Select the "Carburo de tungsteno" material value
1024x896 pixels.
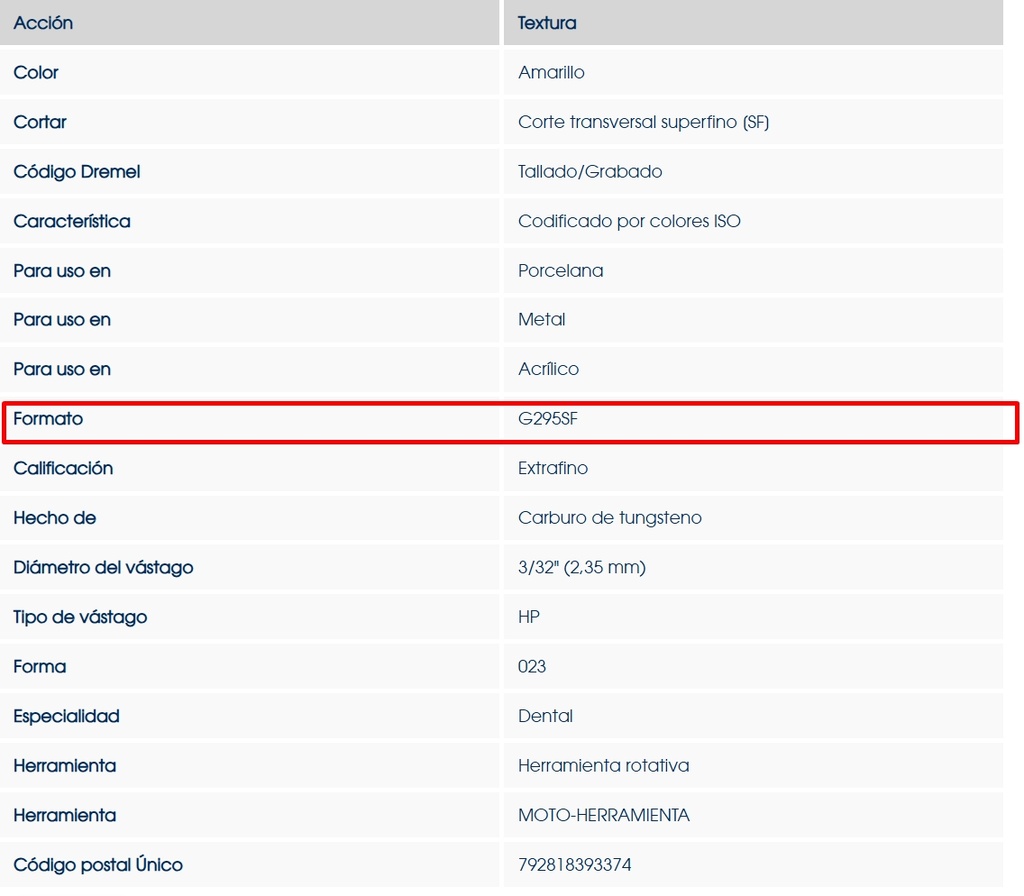tap(610, 518)
